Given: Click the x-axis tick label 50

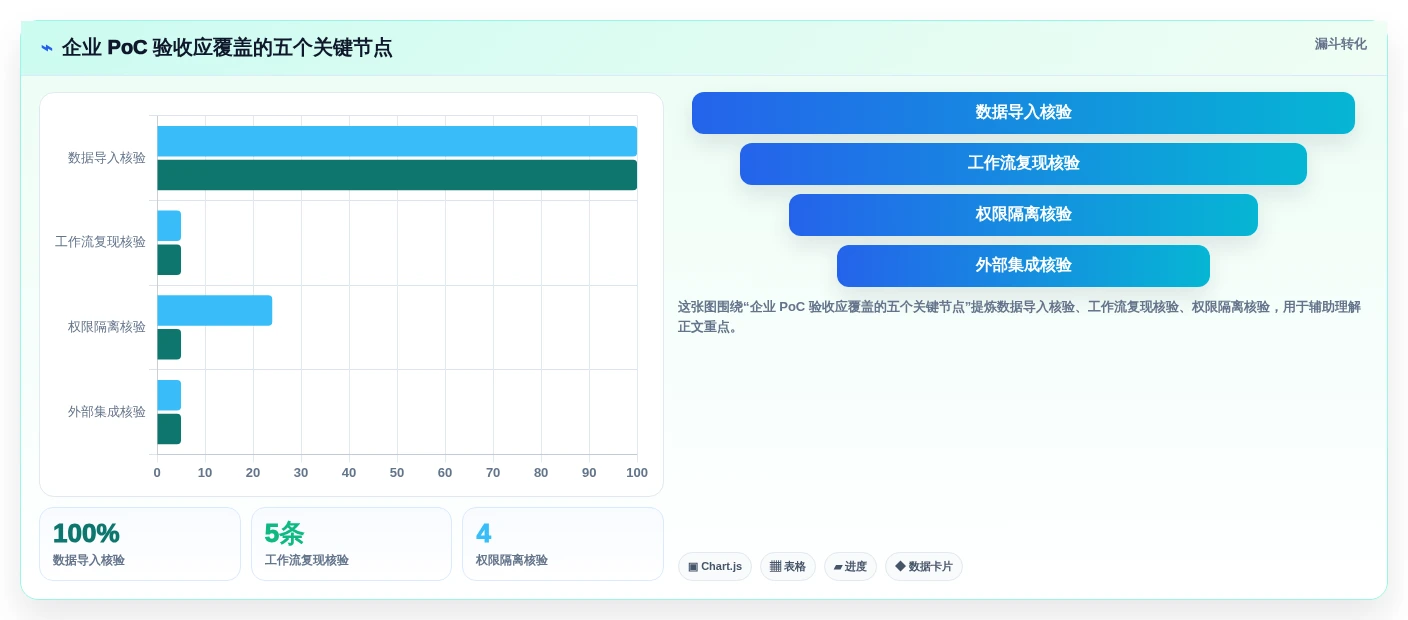Looking at the screenshot, I should [x=397, y=473].
